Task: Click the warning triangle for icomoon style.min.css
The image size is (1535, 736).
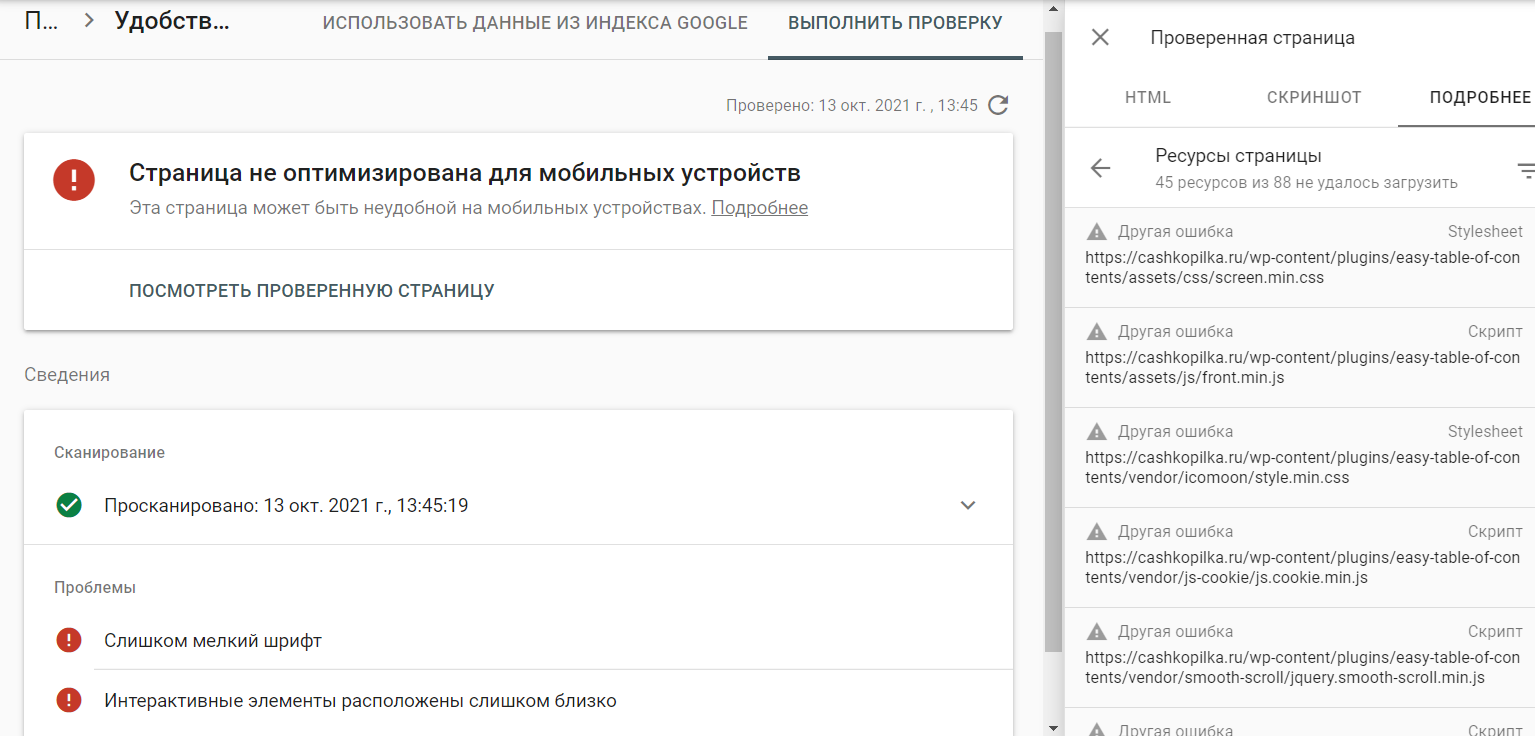Action: point(1097,432)
